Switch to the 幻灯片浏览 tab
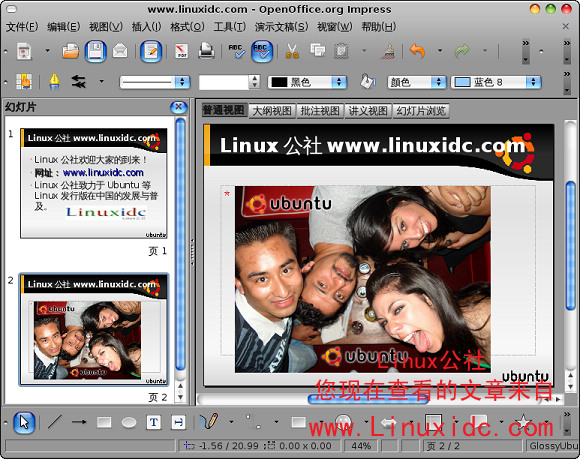580x459 pixels. point(421,111)
